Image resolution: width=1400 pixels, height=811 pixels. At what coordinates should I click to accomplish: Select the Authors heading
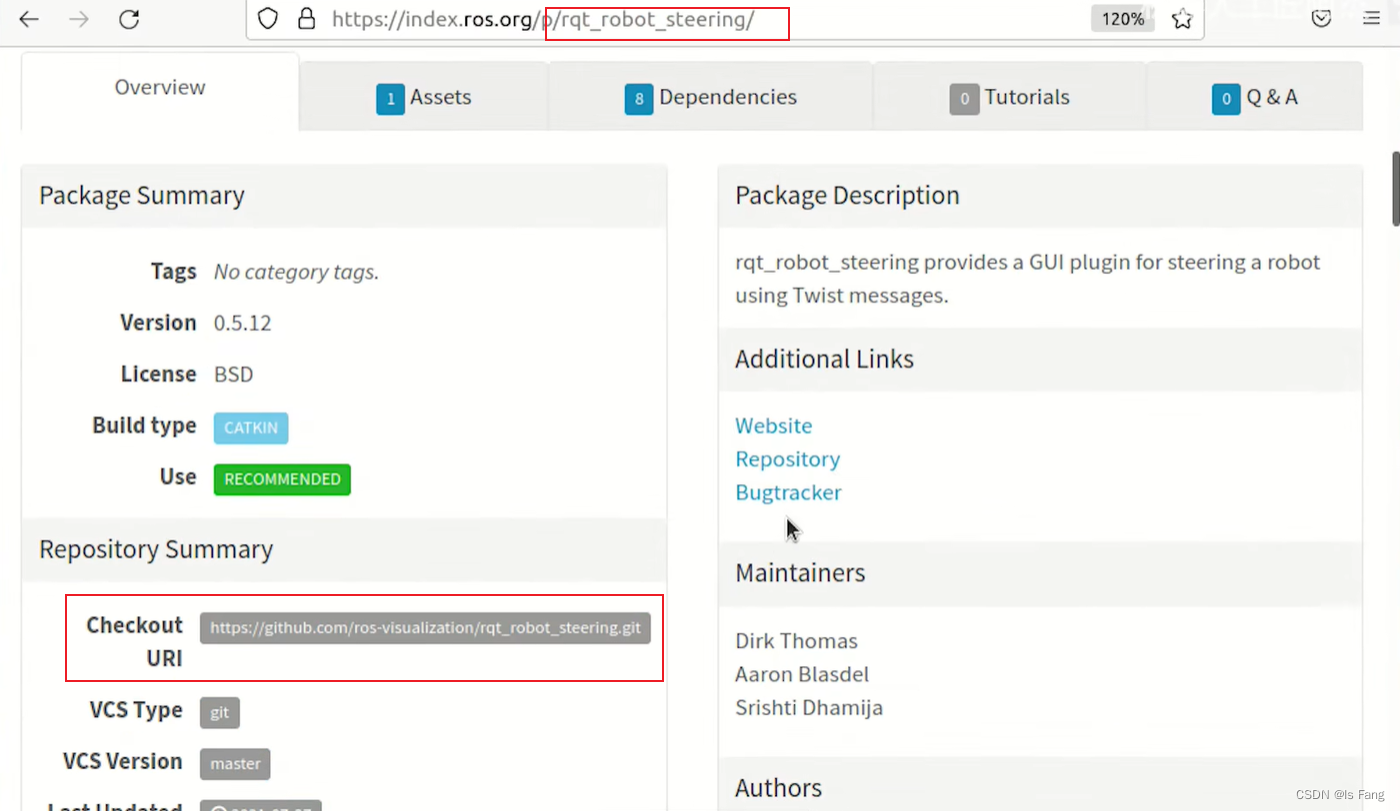[x=778, y=788]
